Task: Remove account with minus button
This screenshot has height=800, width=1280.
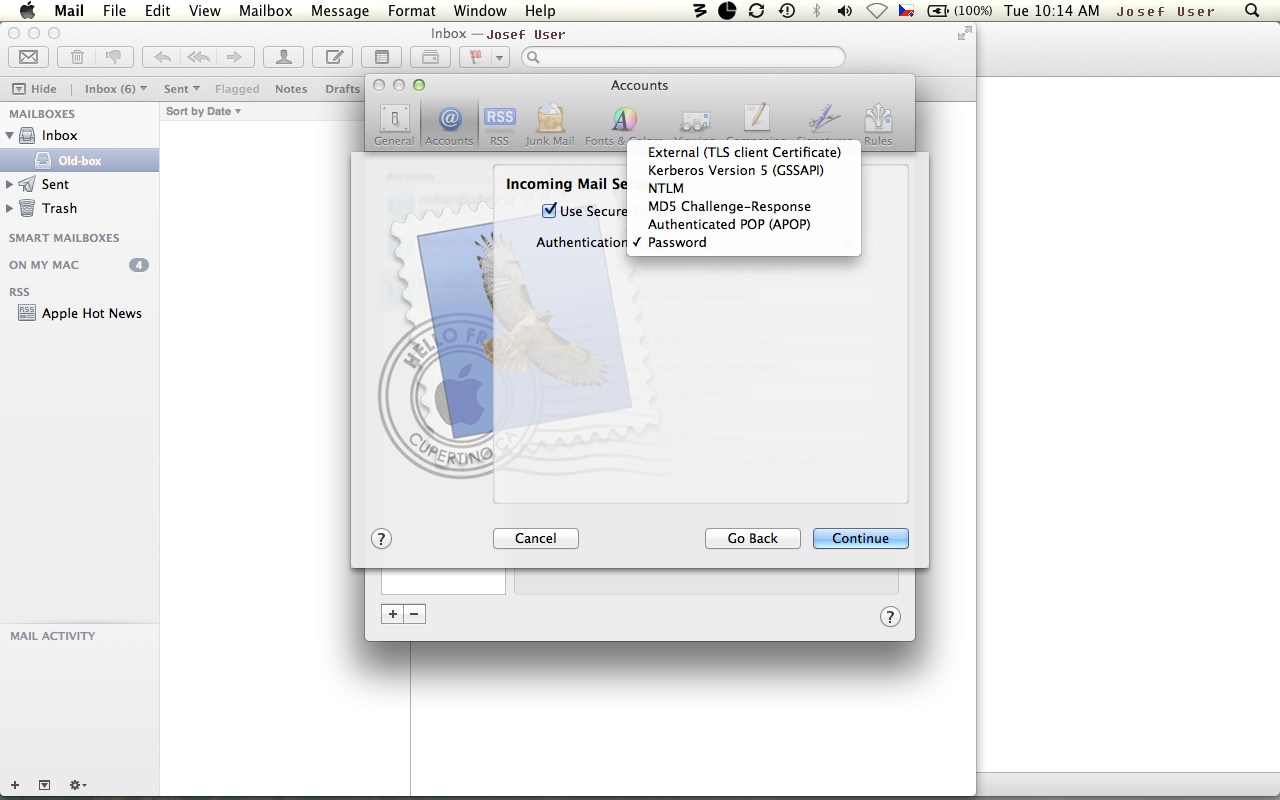Action: (415, 614)
